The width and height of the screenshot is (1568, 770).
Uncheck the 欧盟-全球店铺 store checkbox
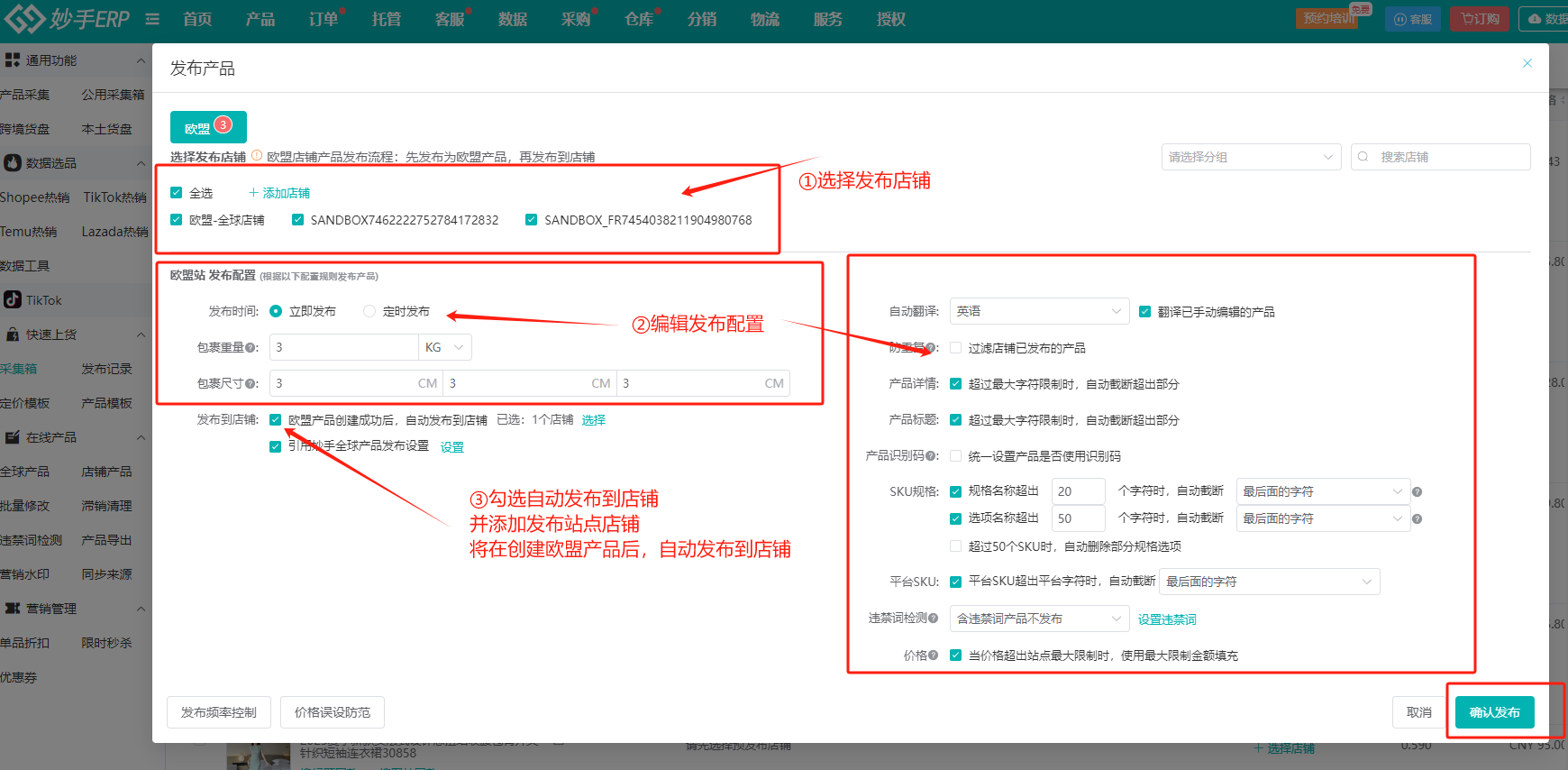pyautogui.click(x=177, y=220)
